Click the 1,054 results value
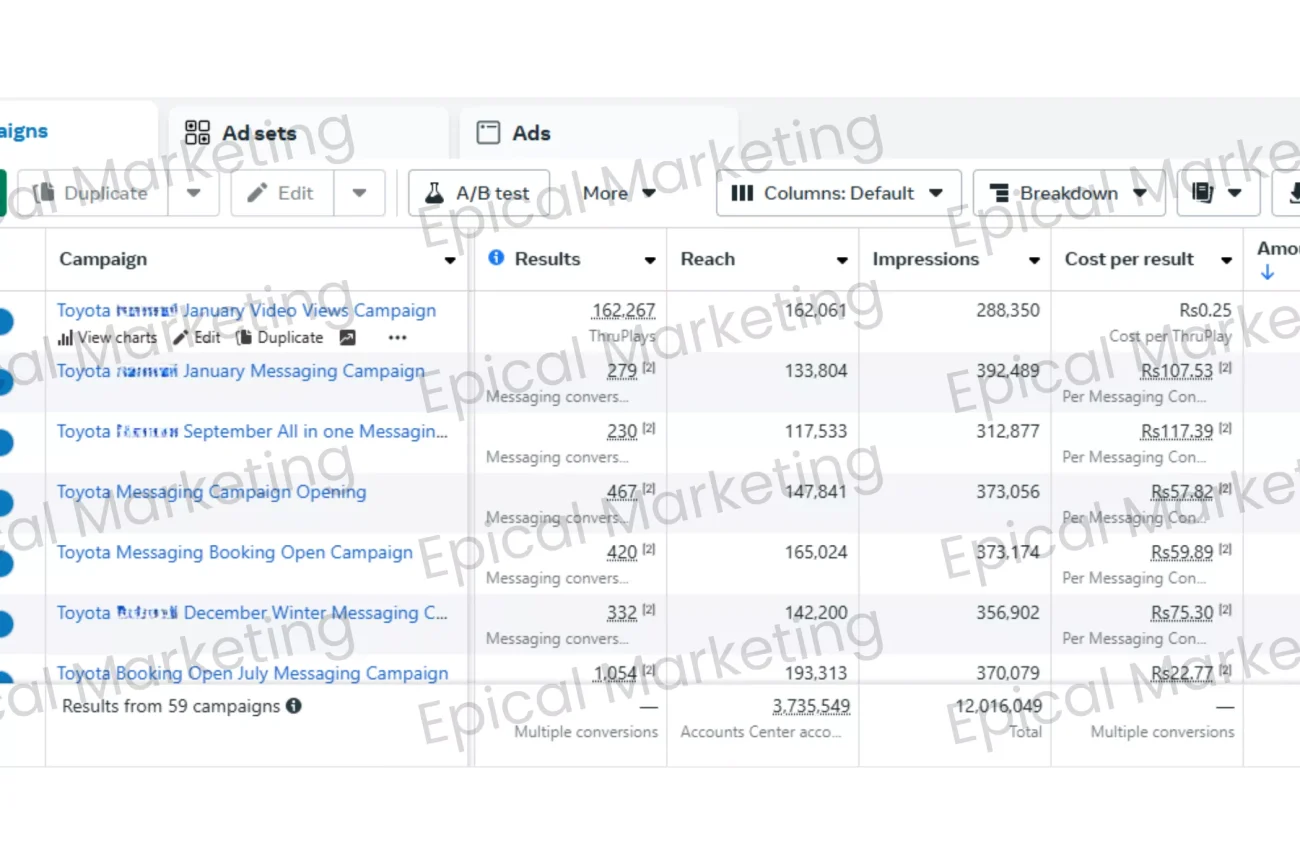This screenshot has height=867, width=1300. click(x=615, y=673)
